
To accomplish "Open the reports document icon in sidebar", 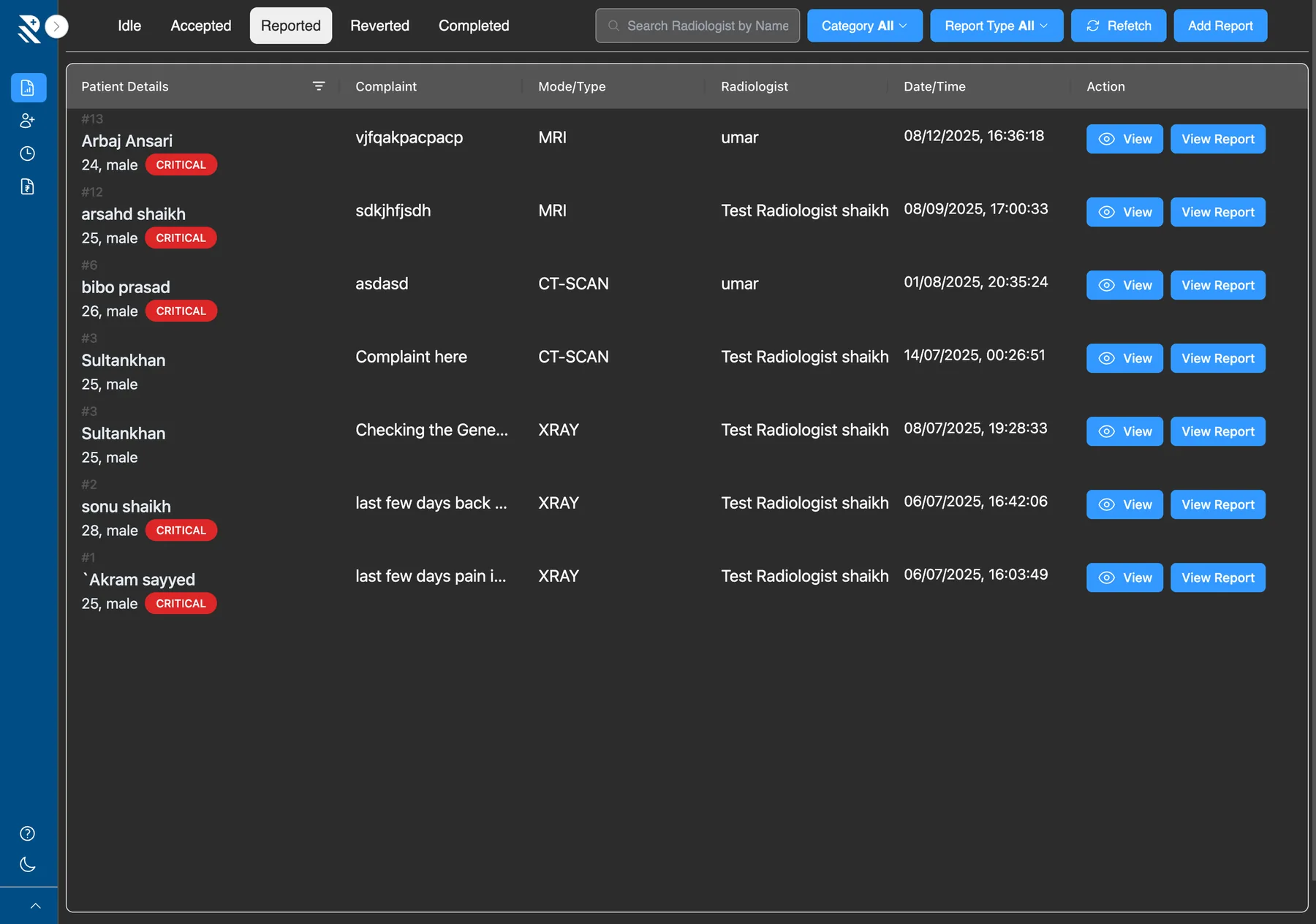I will [28, 88].
